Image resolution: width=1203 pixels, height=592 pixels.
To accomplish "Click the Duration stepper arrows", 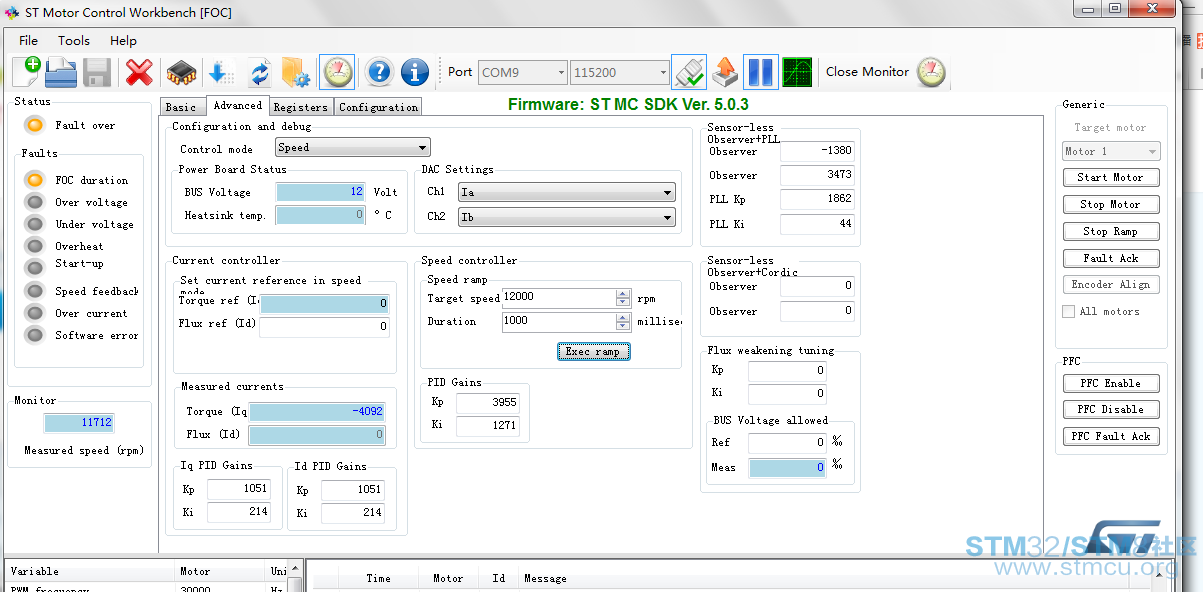I will click(x=623, y=321).
